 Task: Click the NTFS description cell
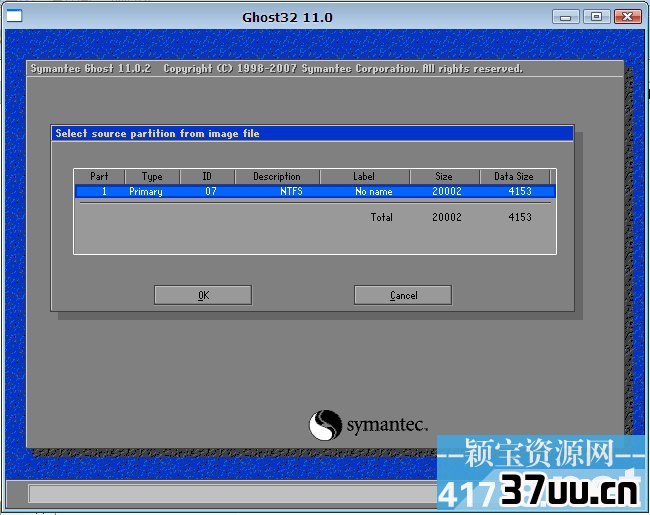pyautogui.click(x=291, y=191)
